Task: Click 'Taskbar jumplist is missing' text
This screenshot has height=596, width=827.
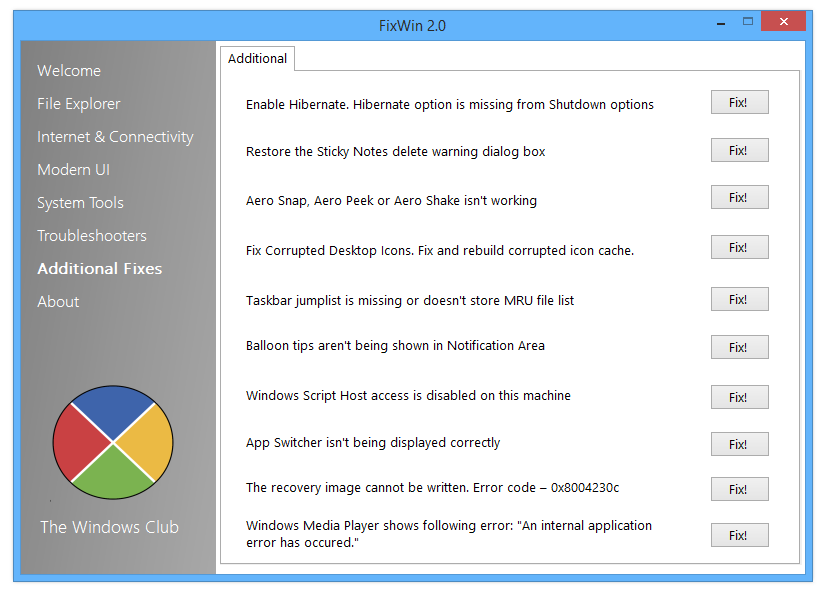Action: click(x=410, y=301)
